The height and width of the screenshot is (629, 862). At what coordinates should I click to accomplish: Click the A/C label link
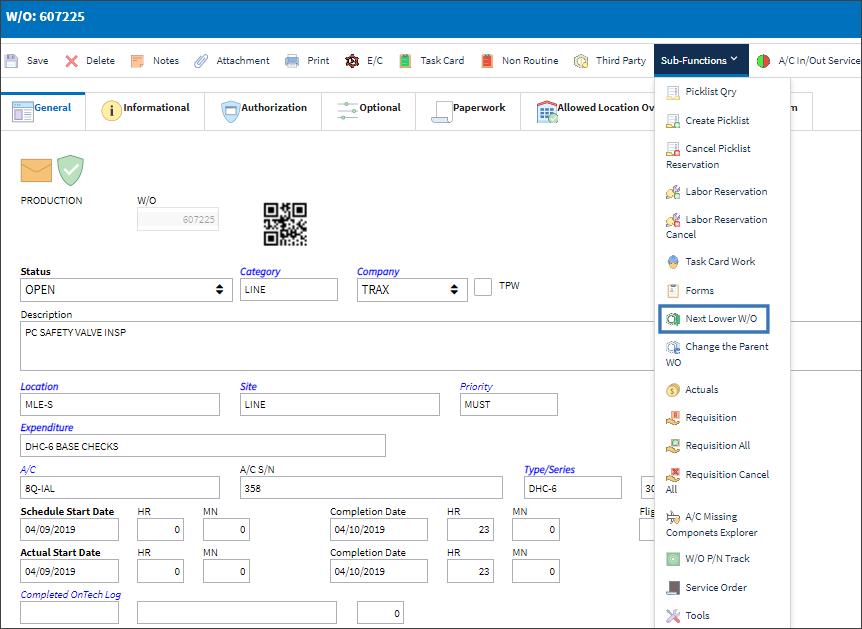[27, 470]
